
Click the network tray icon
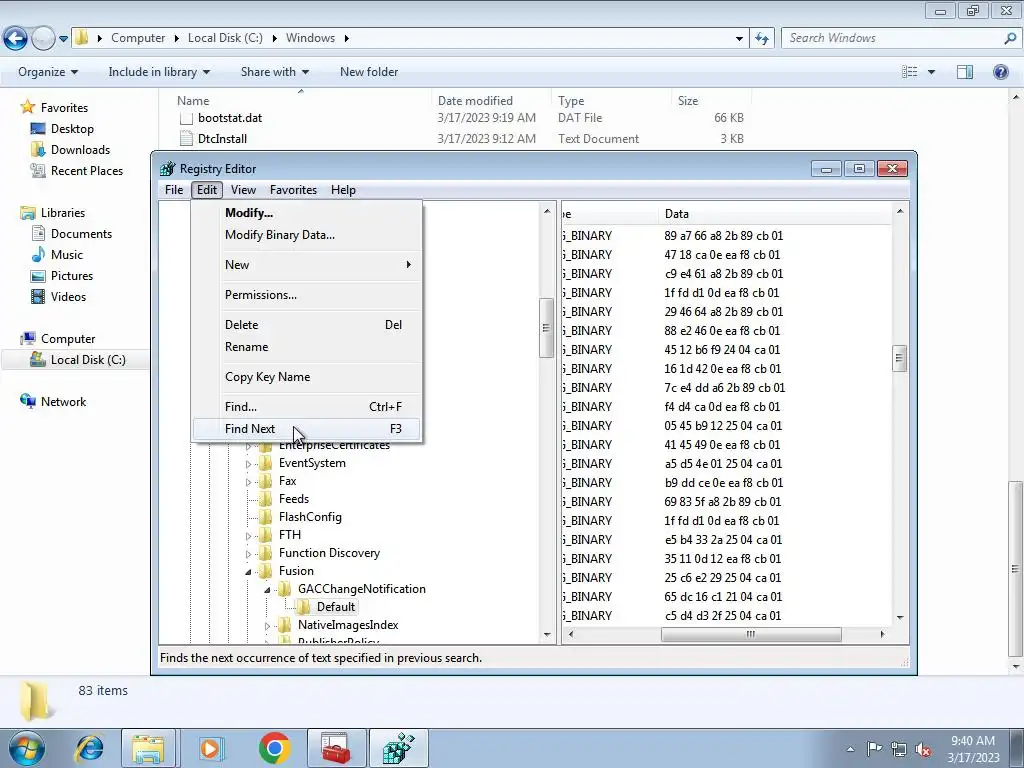pyautogui.click(x=899, y=750)
